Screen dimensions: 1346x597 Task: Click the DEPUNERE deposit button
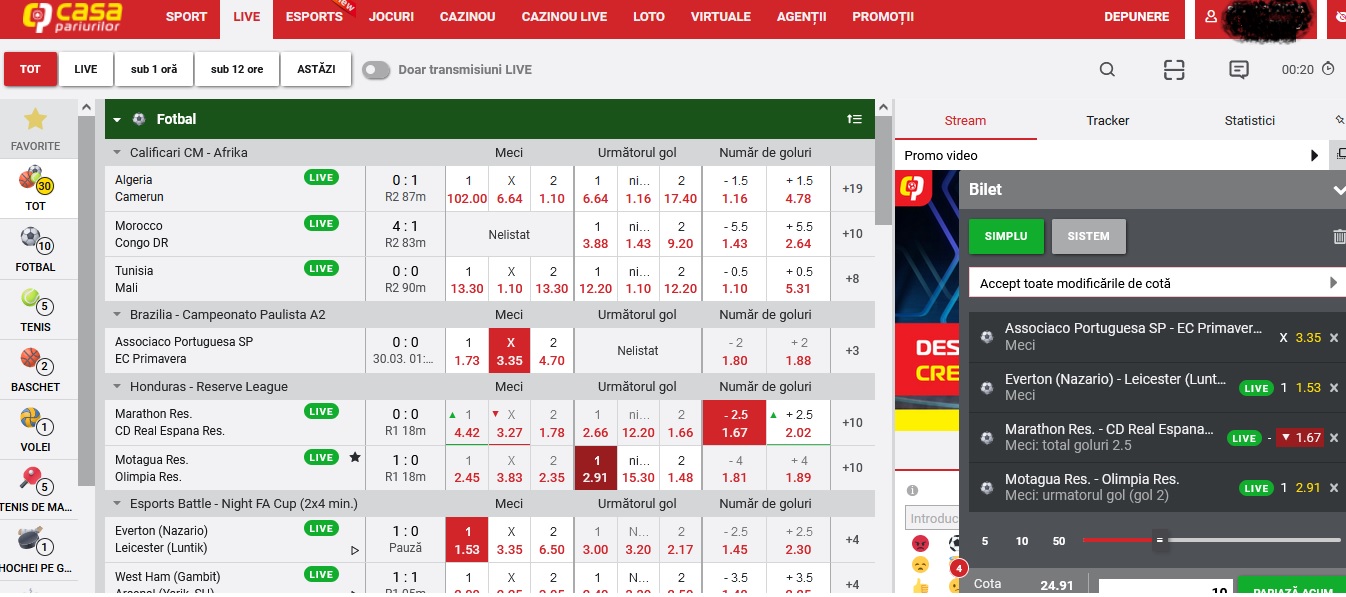tap(1136, 17)
